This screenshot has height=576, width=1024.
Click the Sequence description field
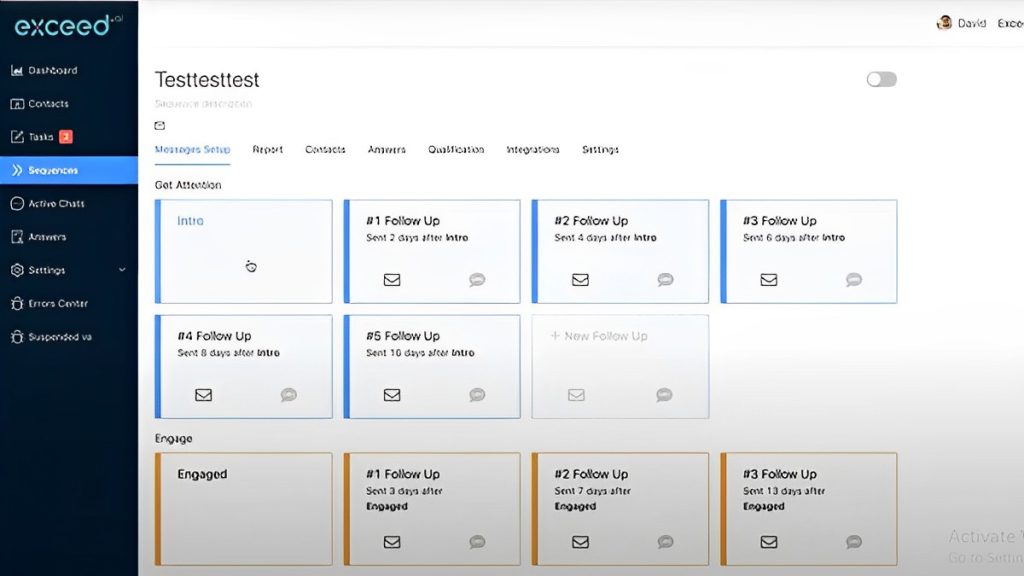click(x=204, y=104)
